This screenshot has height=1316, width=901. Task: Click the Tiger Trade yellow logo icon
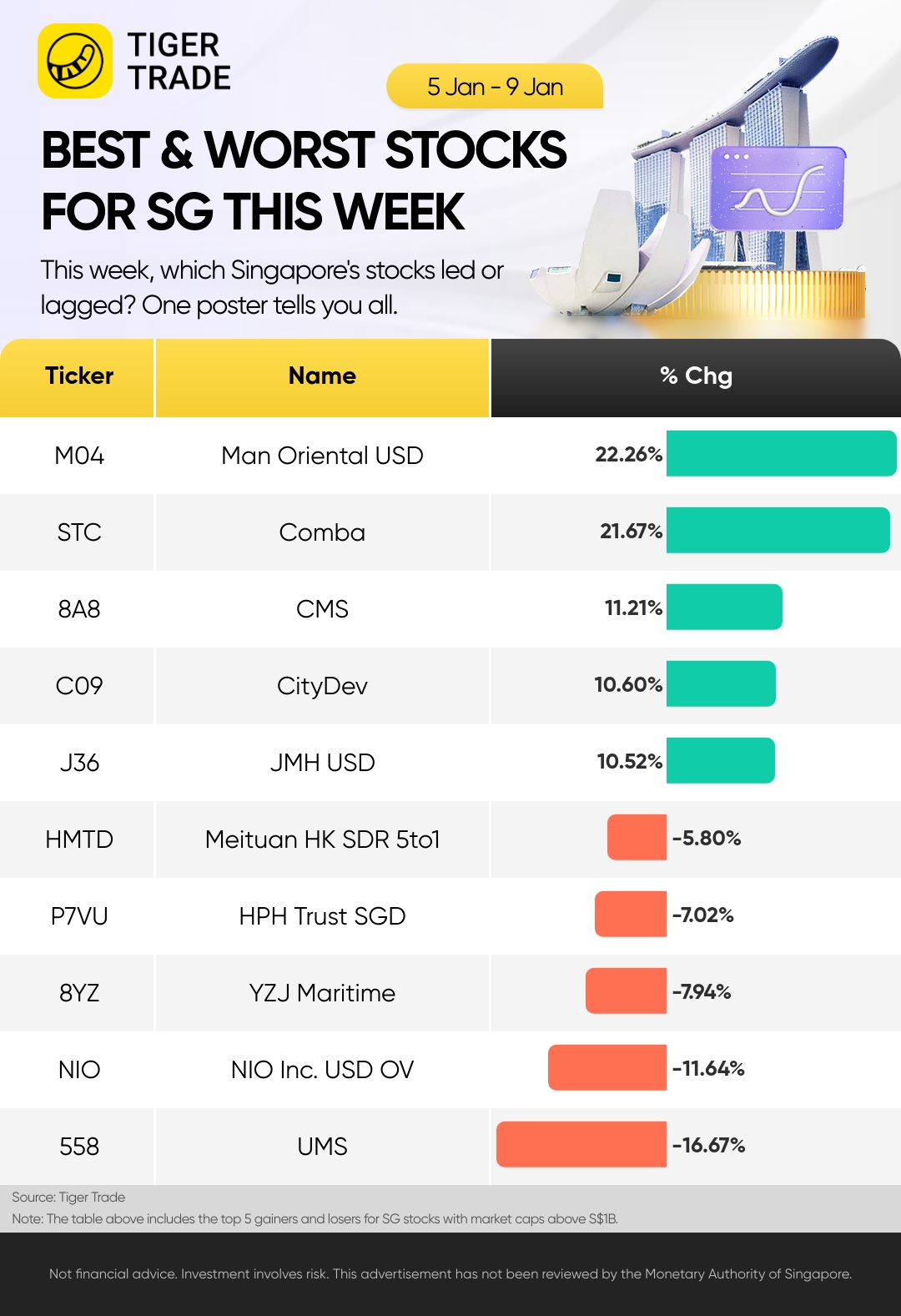click(x=75, y=61)
